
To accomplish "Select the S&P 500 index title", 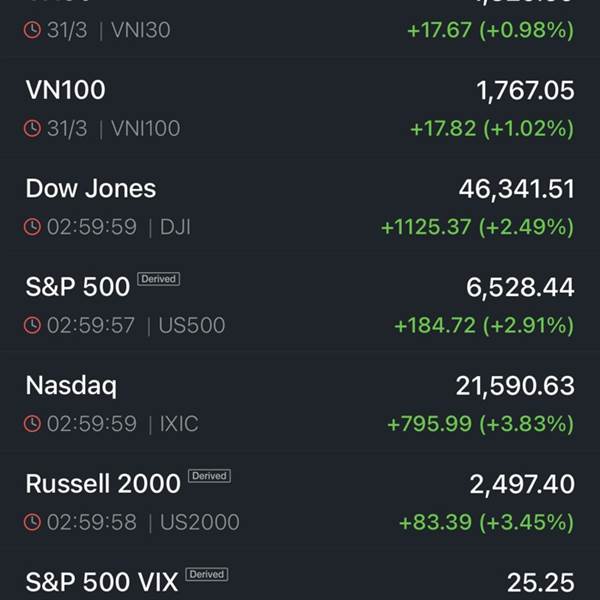I will coord(78,287).
